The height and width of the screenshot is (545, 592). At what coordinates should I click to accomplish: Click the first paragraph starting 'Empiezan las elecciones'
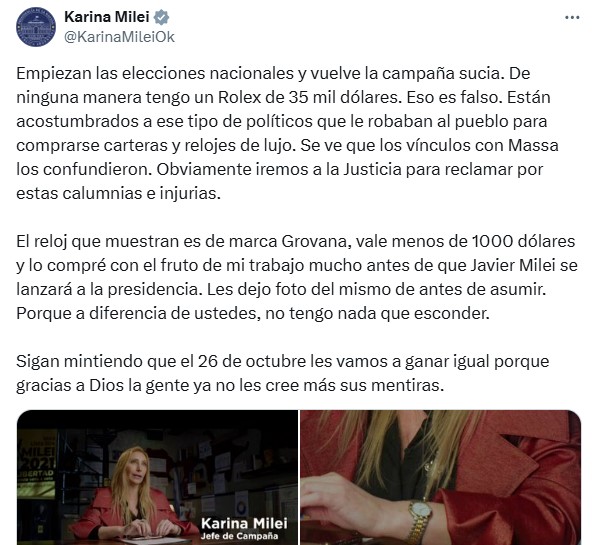pyautogui.click(x=287, y=133)
